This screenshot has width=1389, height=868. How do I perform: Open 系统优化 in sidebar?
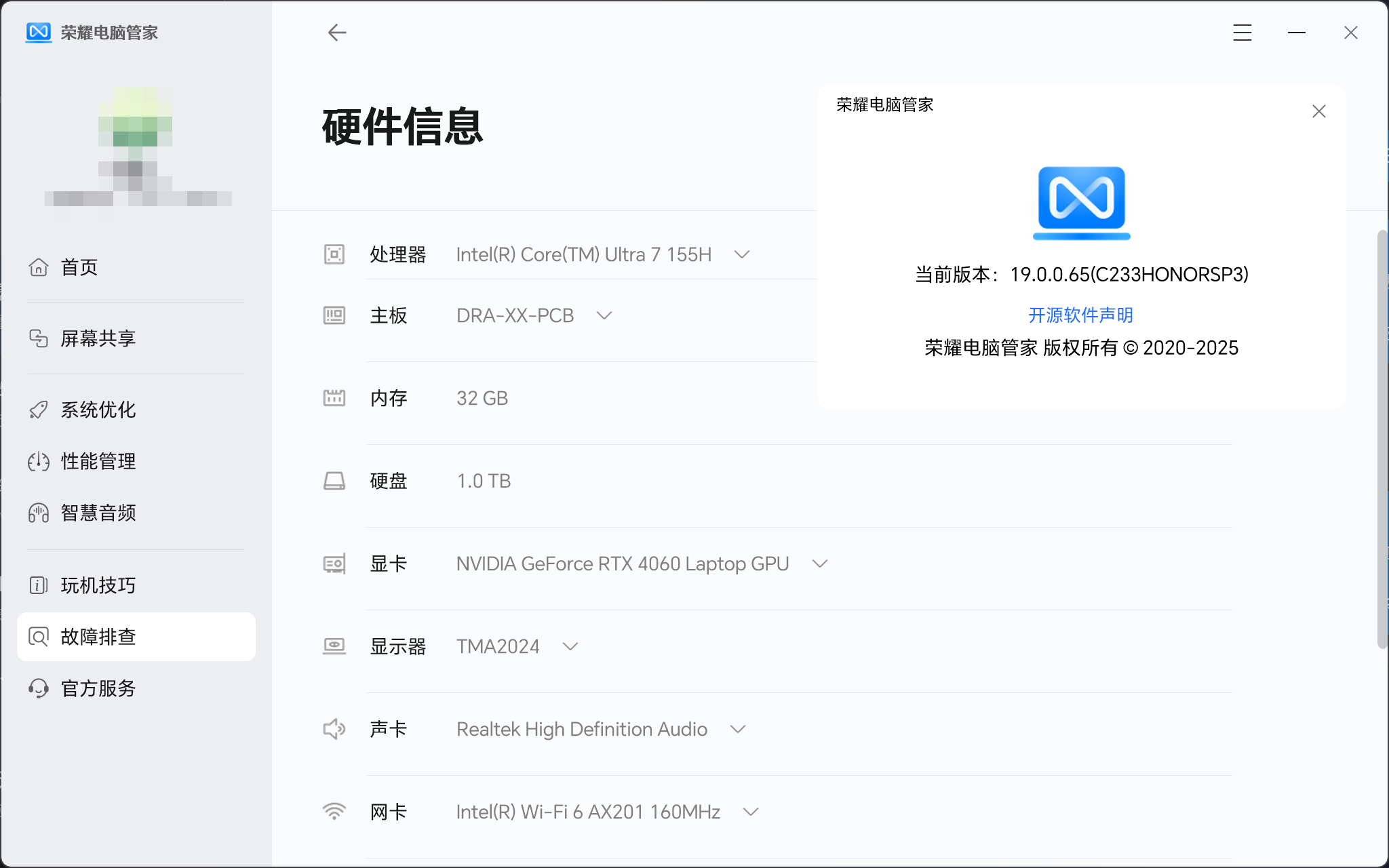[98, 410]
